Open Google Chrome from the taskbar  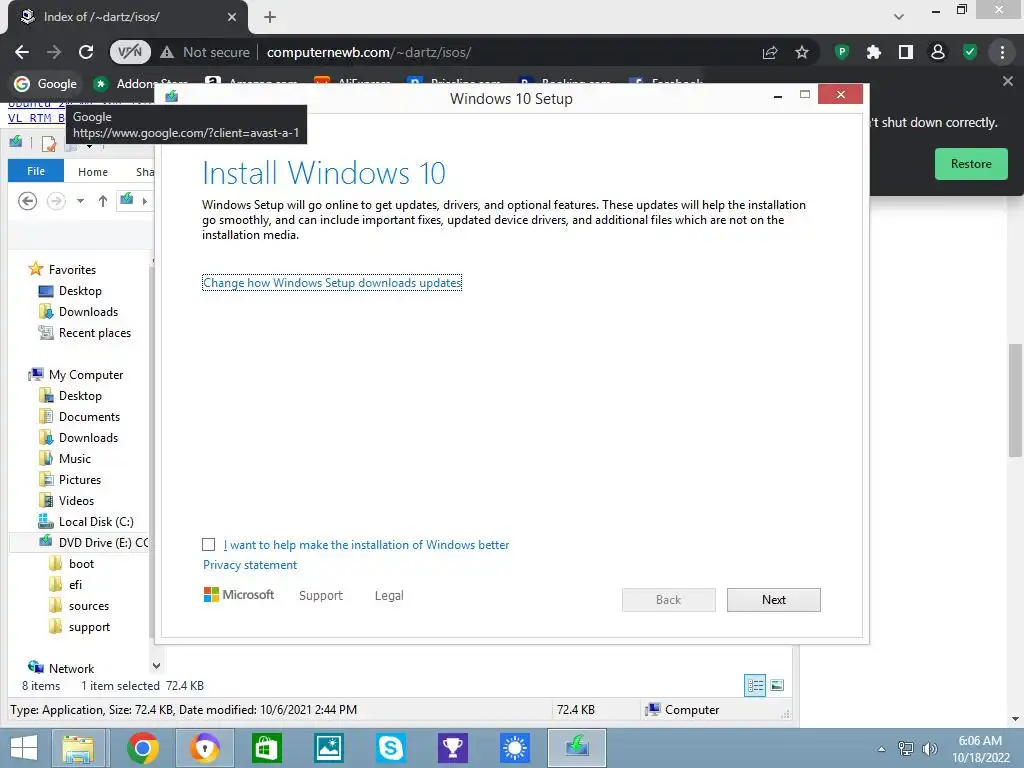point(142,748)
